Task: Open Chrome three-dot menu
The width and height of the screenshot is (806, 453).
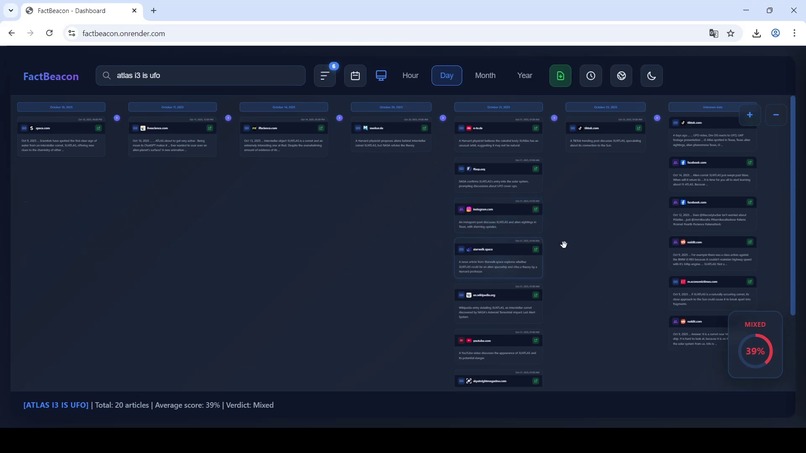Action: pos(794,33)
